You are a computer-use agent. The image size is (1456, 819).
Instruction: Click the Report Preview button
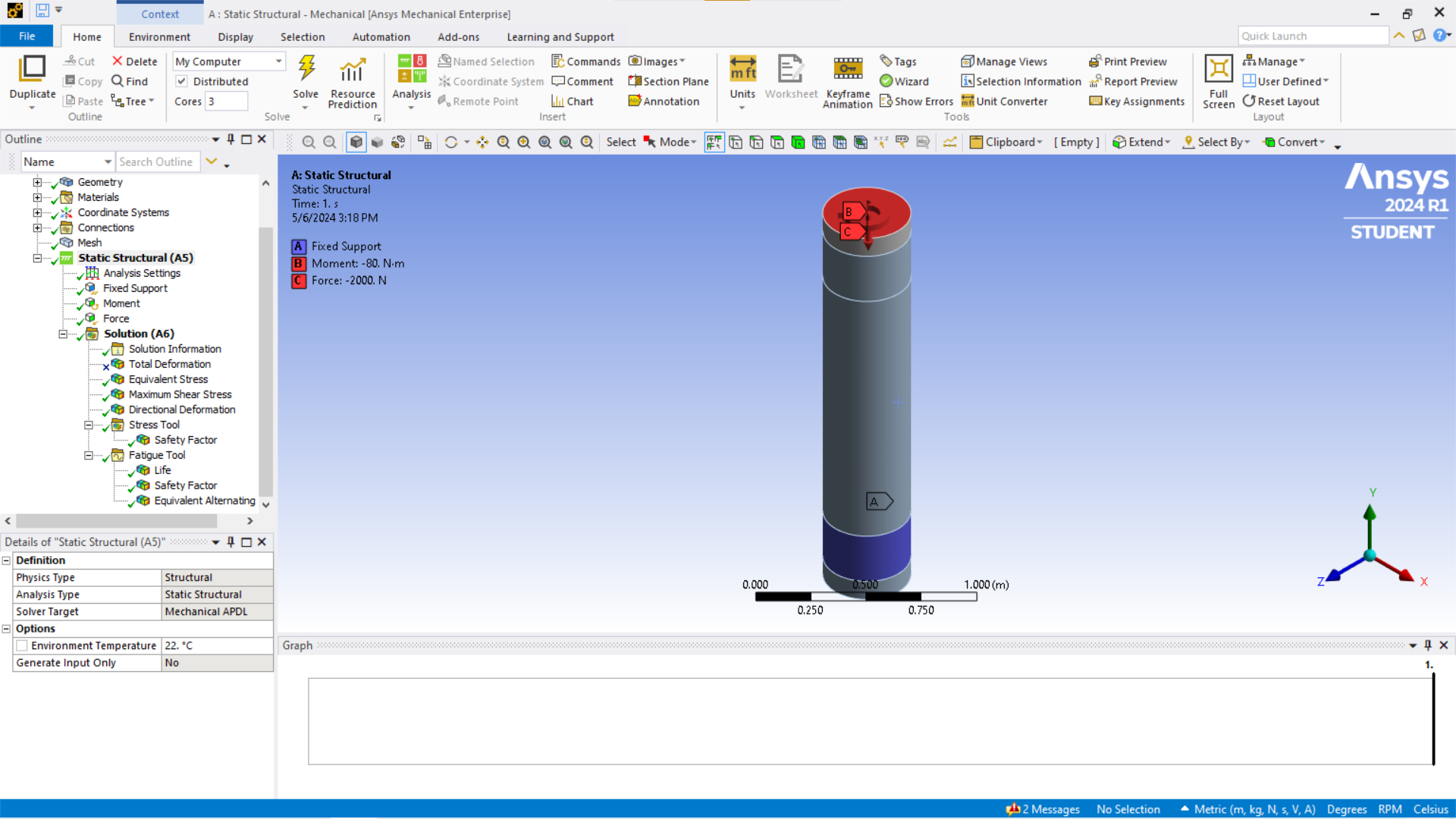pyautogui.click(x=1133, y=81)
